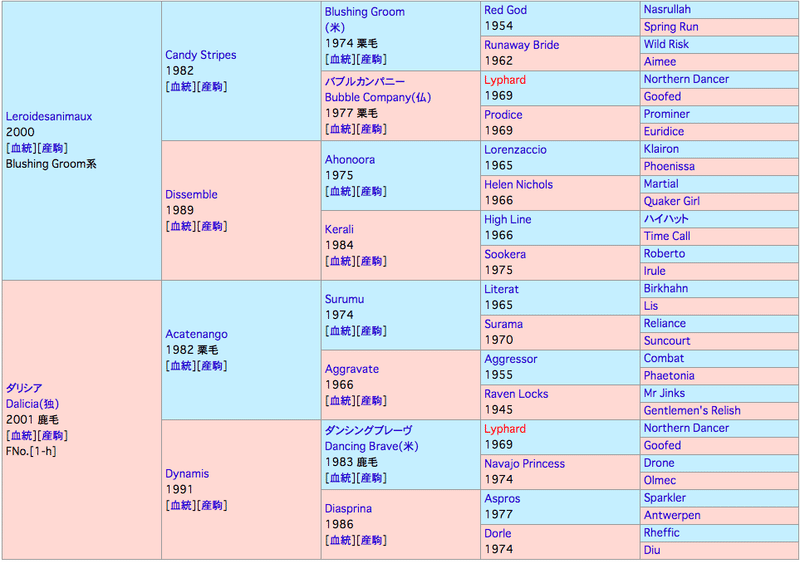Screen dimensions: 800x563
Task: Open the Bubble Company(仏) link
Action: click(378, 97)
